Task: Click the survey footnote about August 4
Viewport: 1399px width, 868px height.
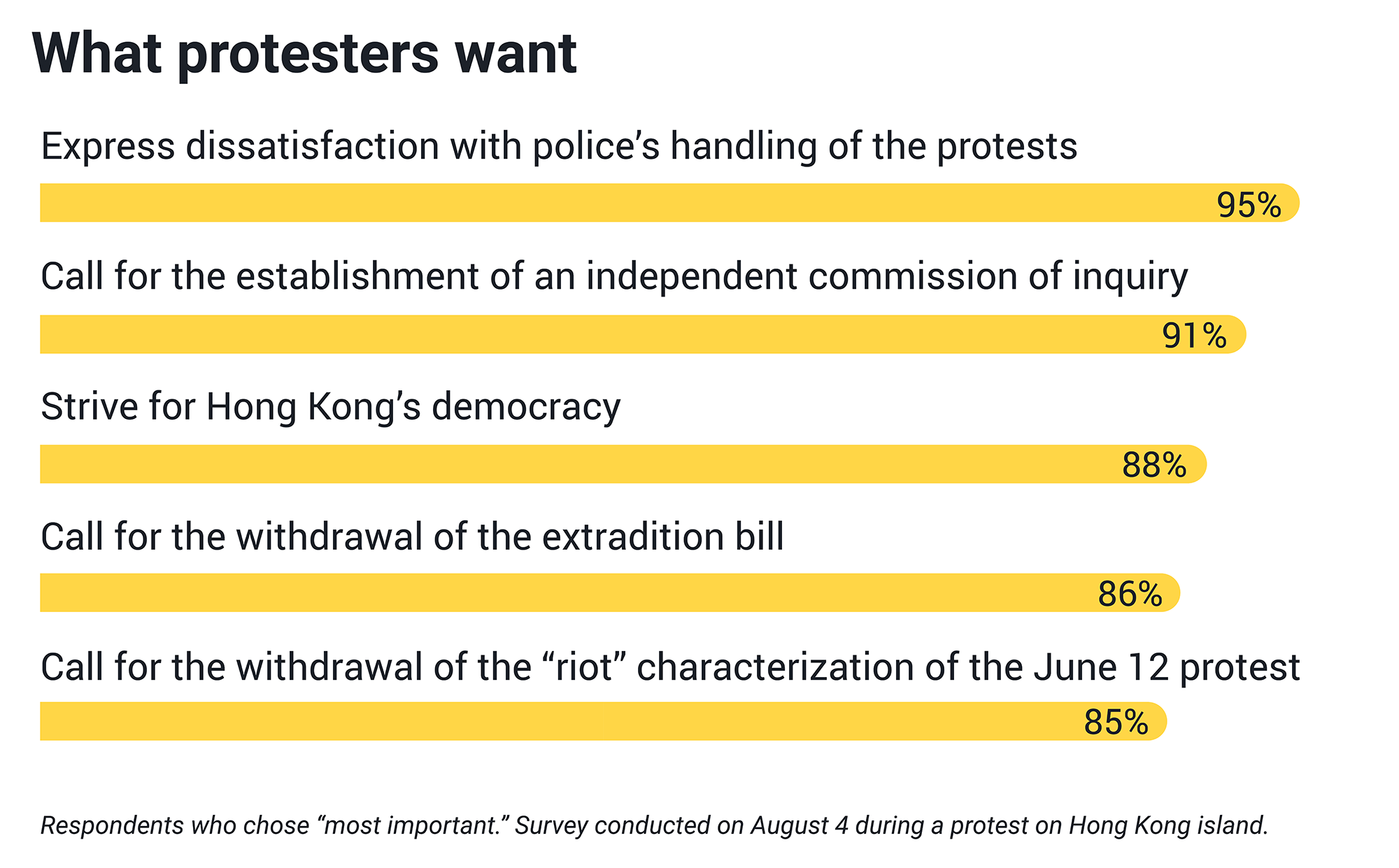Action: (x=654, y=825)
